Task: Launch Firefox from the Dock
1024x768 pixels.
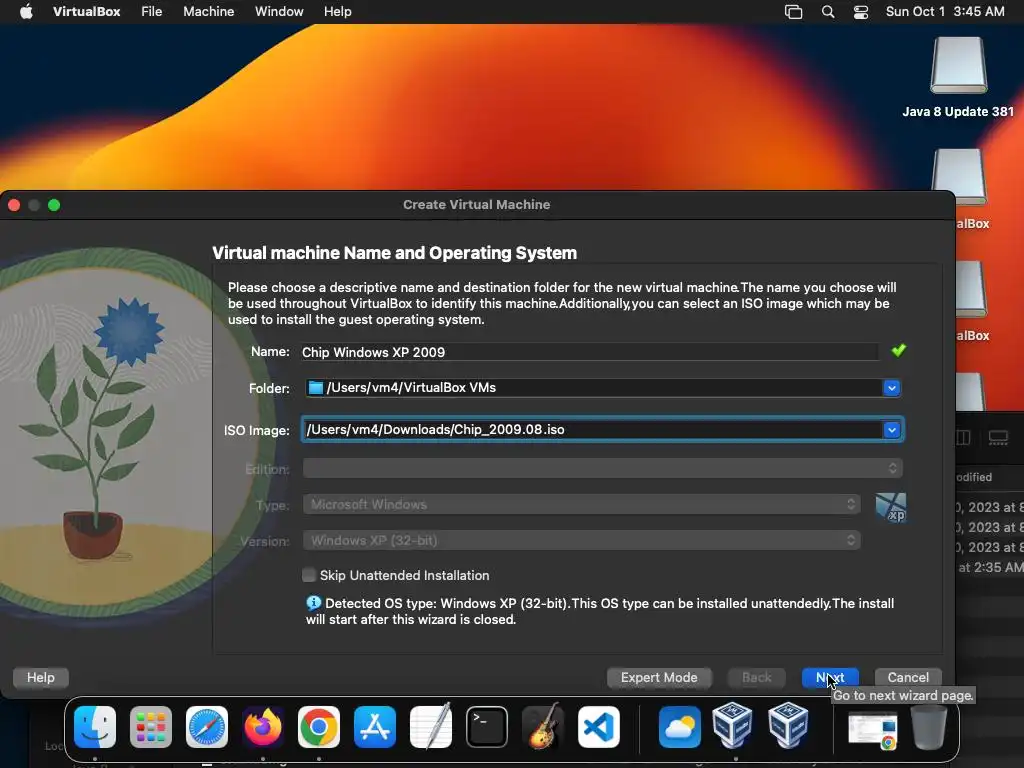Action: coord(263,726)
